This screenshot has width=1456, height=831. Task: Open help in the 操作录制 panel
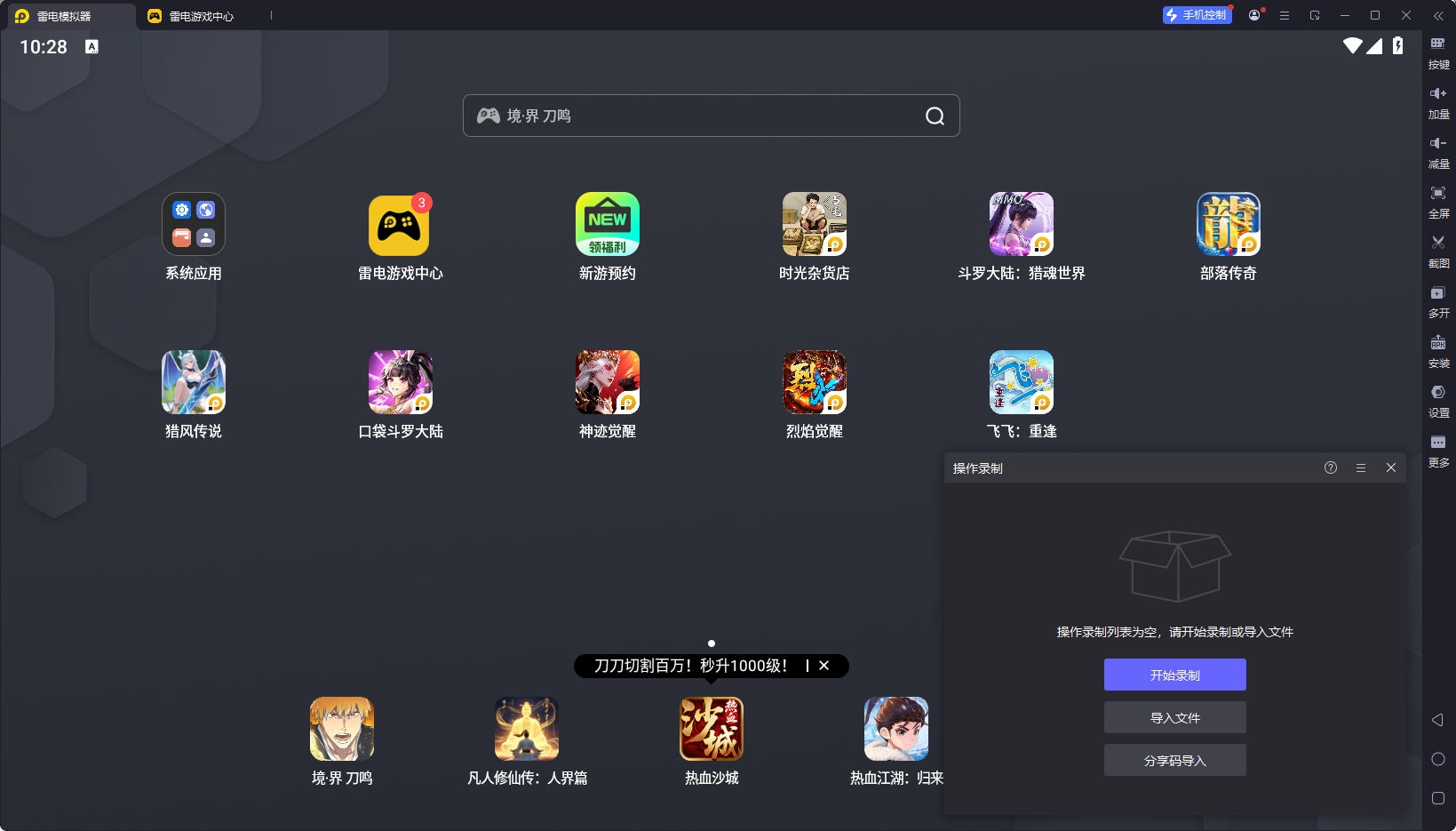click(x=1331, y=467)
